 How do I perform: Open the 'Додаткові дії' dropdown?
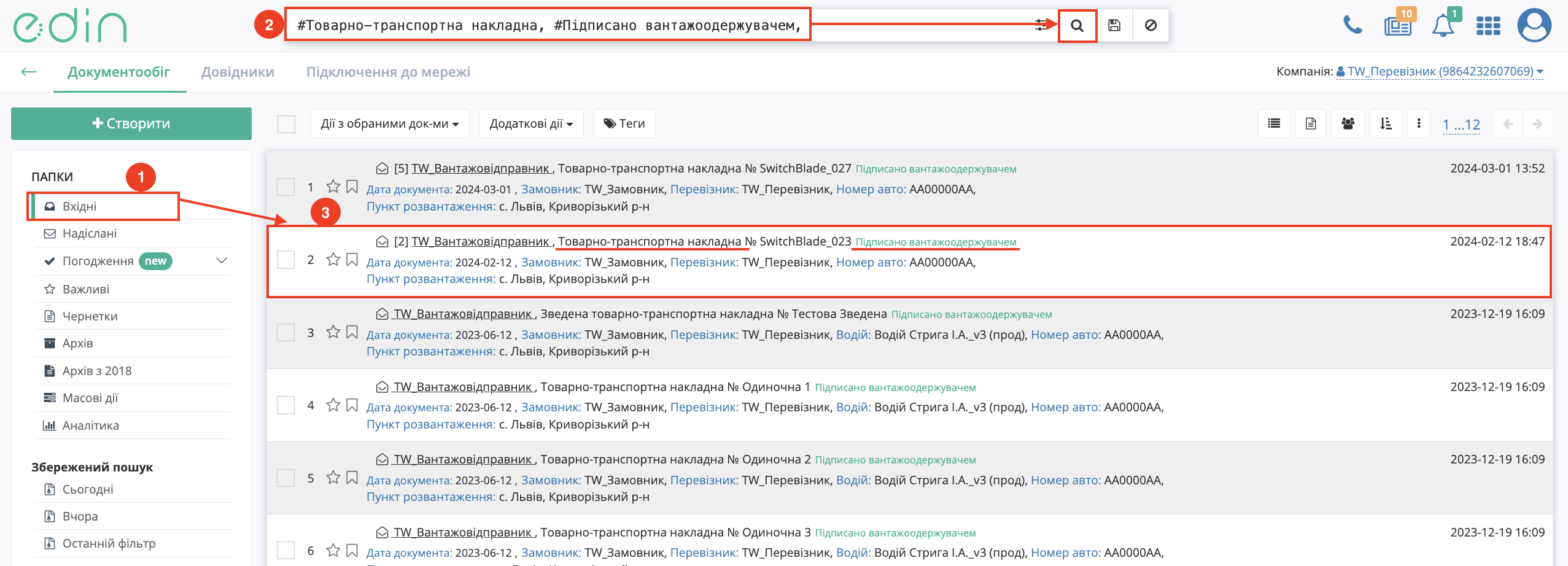531,124
